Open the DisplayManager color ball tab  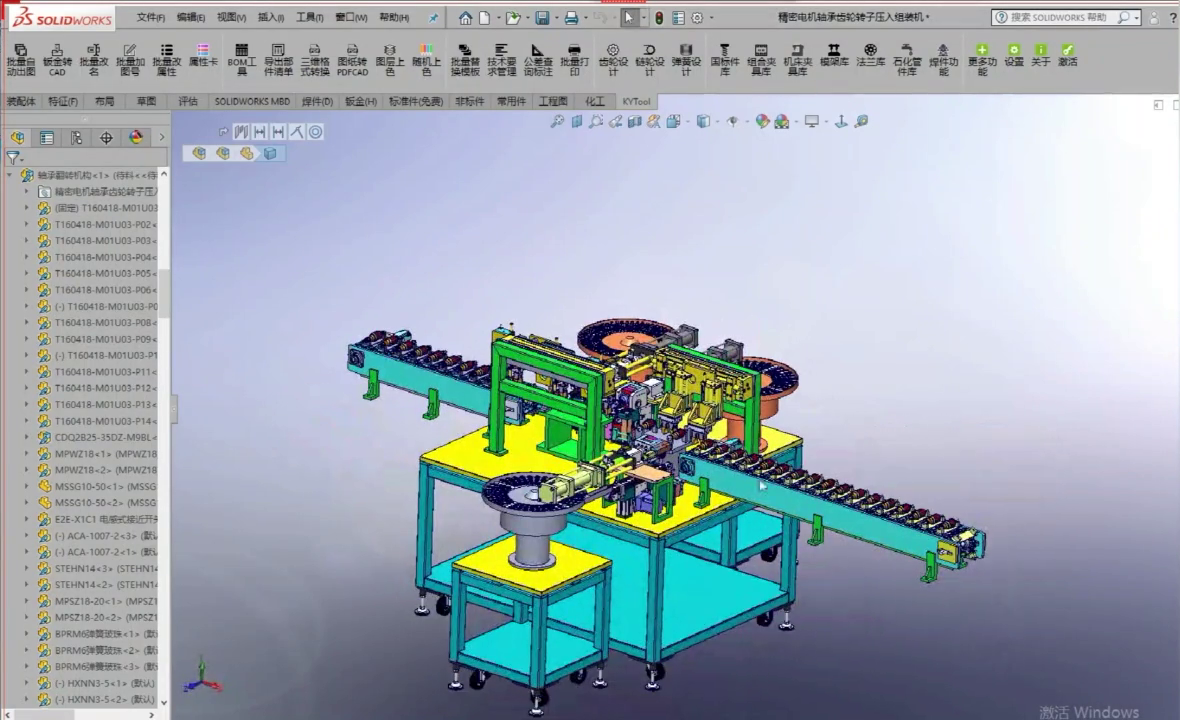(135, 138)
